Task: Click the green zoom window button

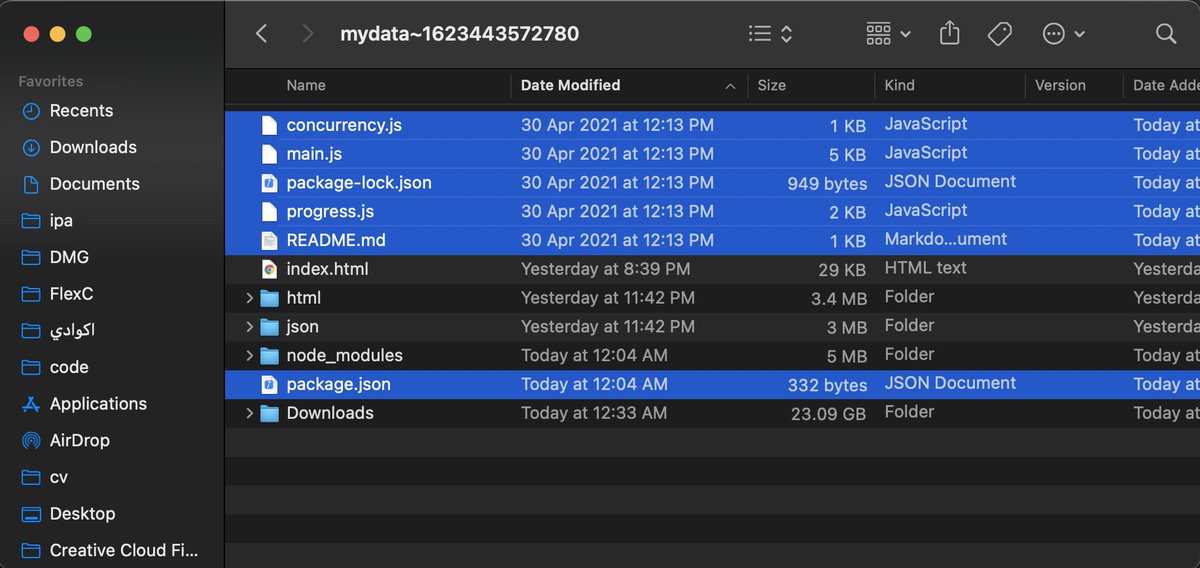Action: (x=84, y=34)
